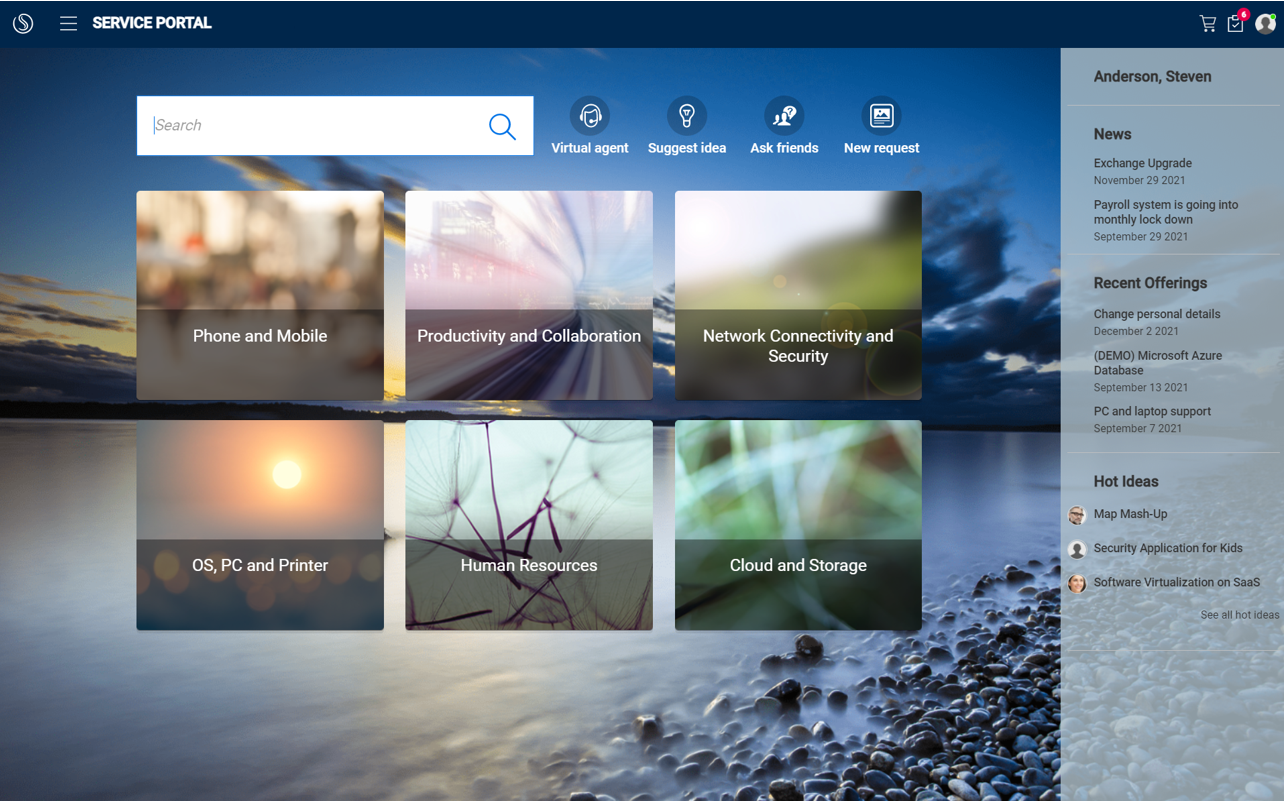The width and height of the screenshot is (1284, 801).
Task: View the PC and laptop support offering
Action: (x=1152, y=411)
